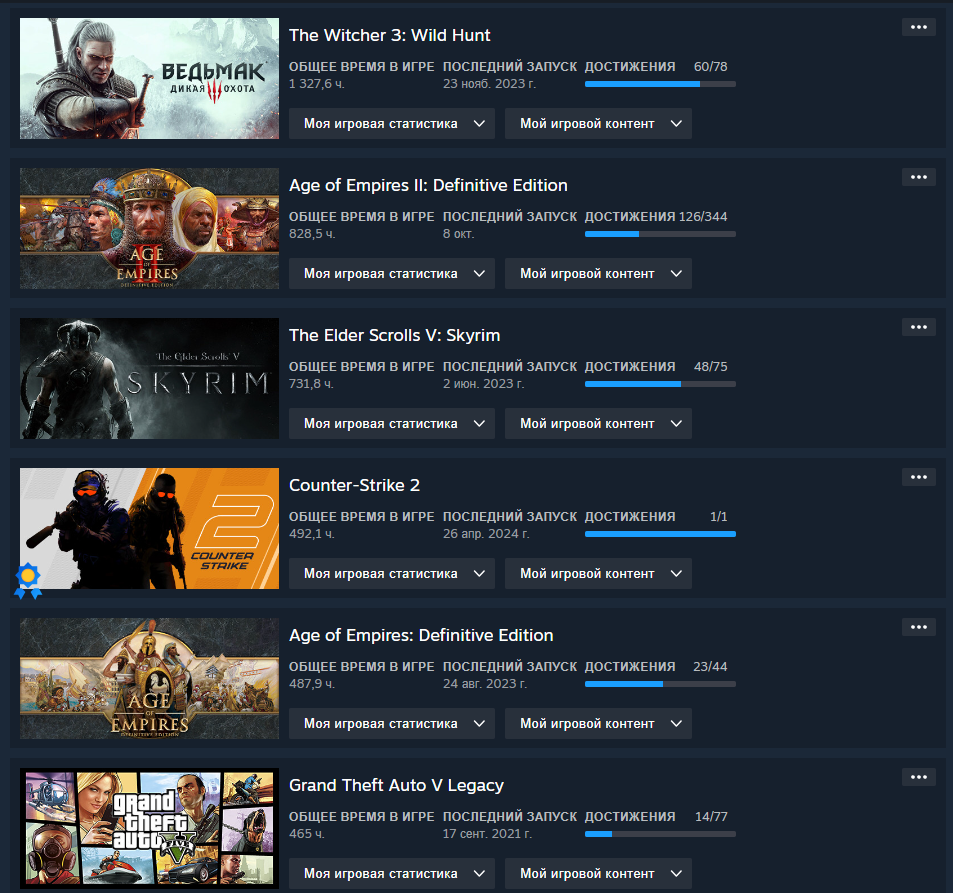Click achievements count '48/75'

[x=710, y=367]
